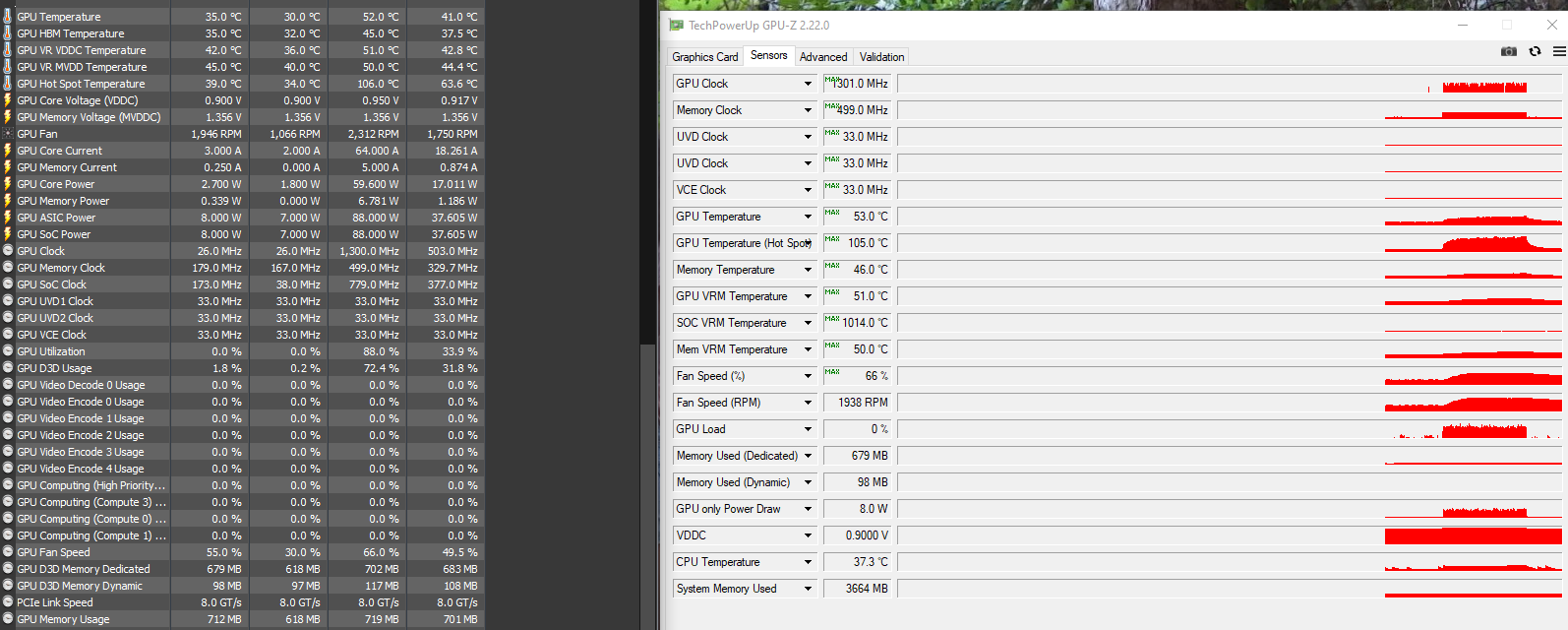1568x630 pixels.
Task: Click the GPU Temperature (Hot Spot) history graph
Action: 1230,243
